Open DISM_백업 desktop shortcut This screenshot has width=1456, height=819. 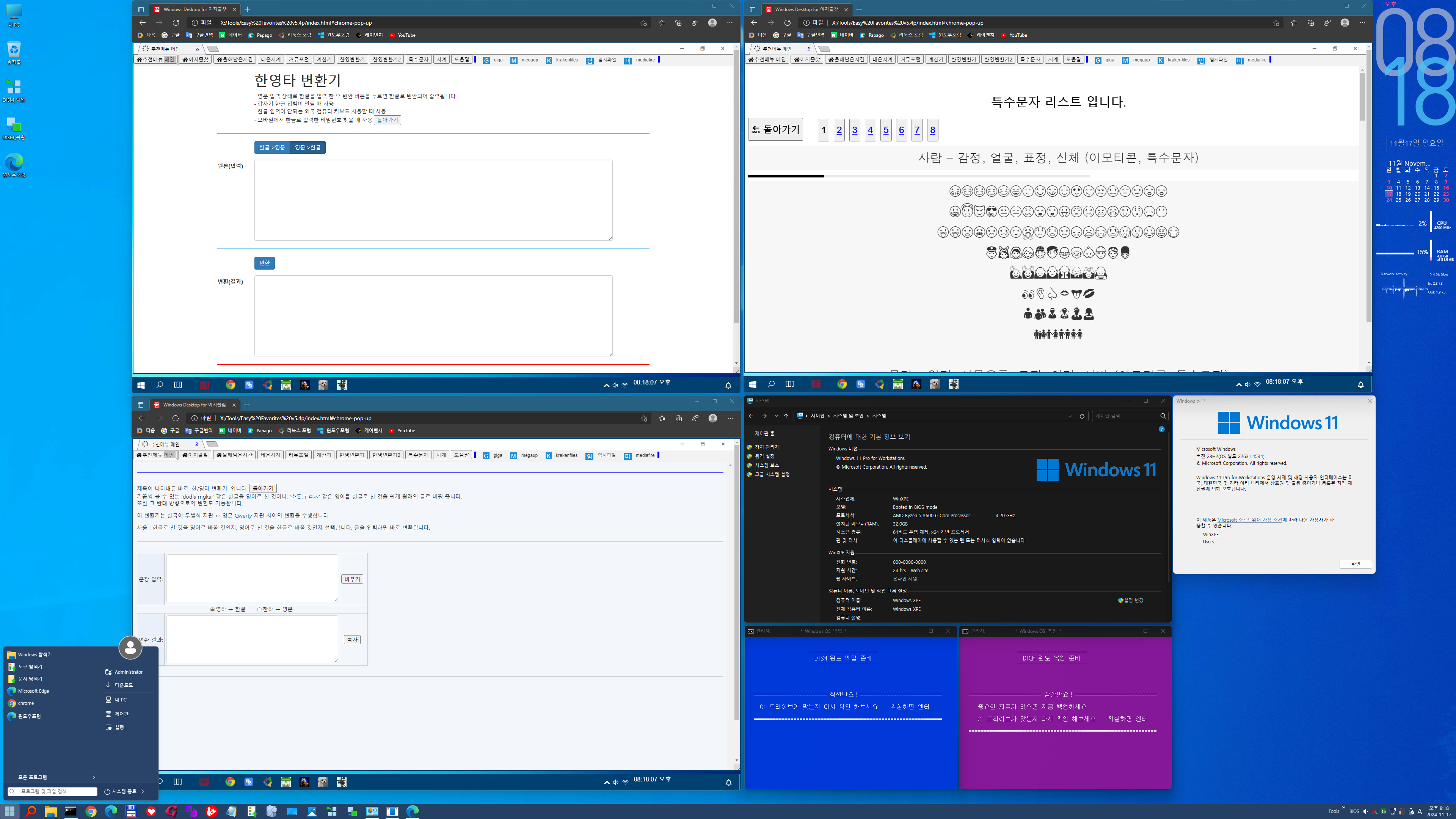[x=14, y=91]
